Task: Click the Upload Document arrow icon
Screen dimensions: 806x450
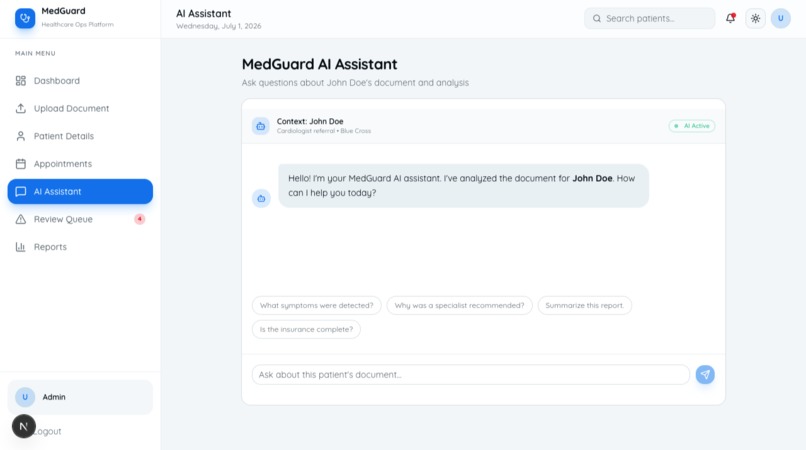Action: [x=21, y=109]
